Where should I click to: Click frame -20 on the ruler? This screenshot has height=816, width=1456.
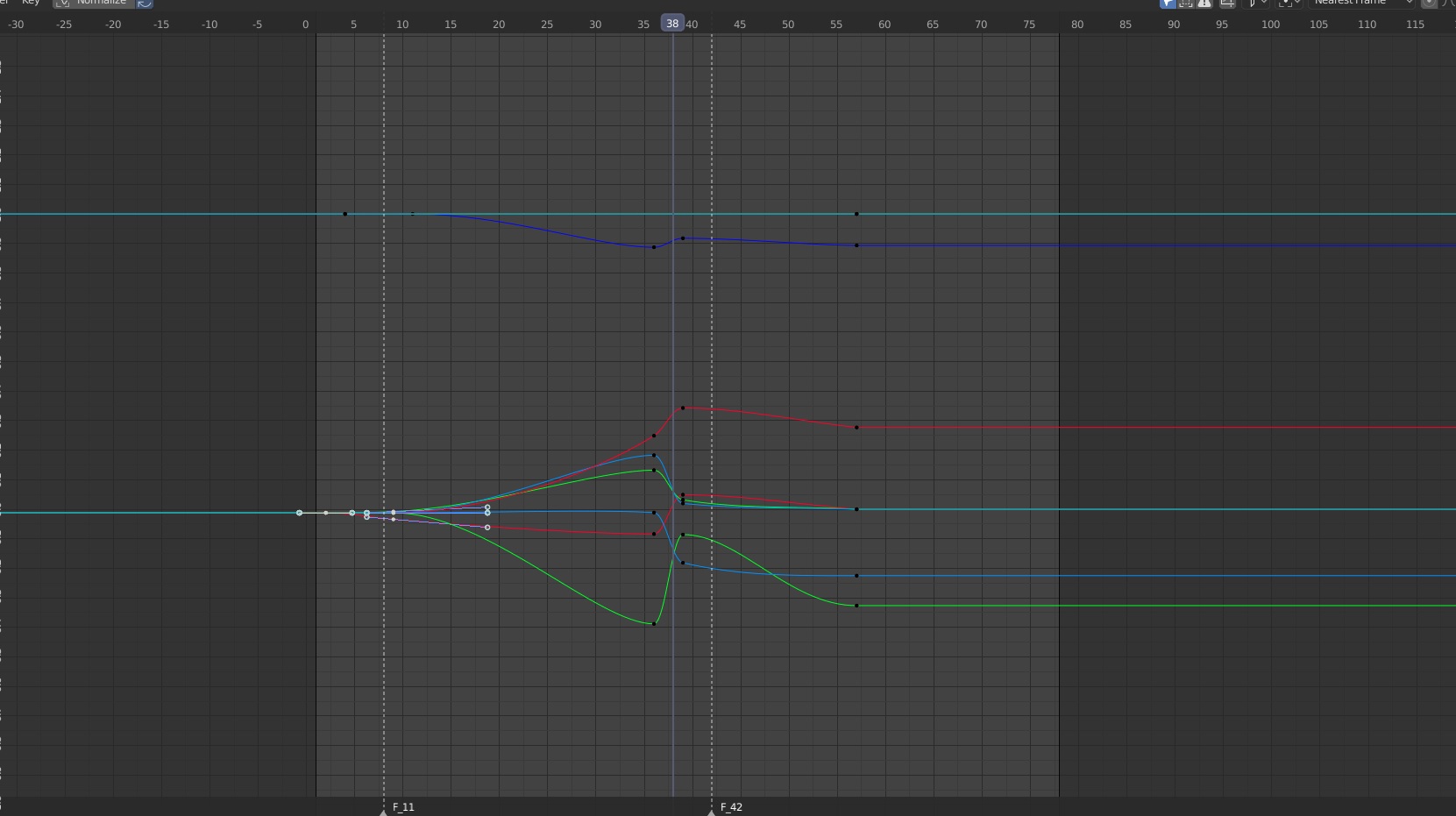pos(113,24)
